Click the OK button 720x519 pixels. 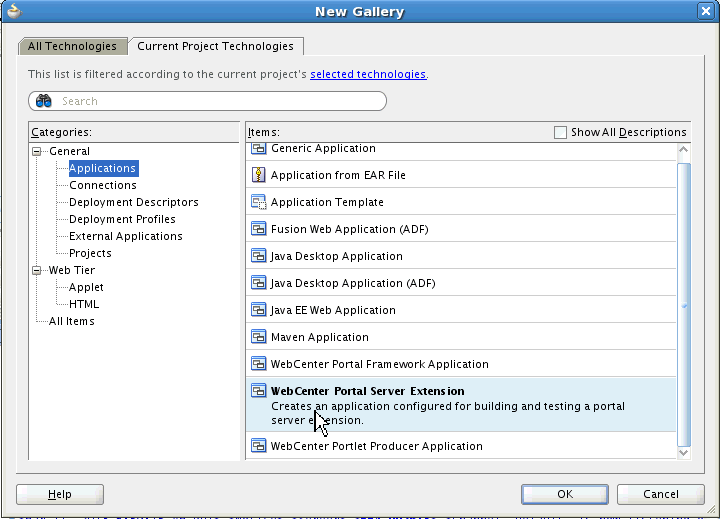tap(565, 494)
